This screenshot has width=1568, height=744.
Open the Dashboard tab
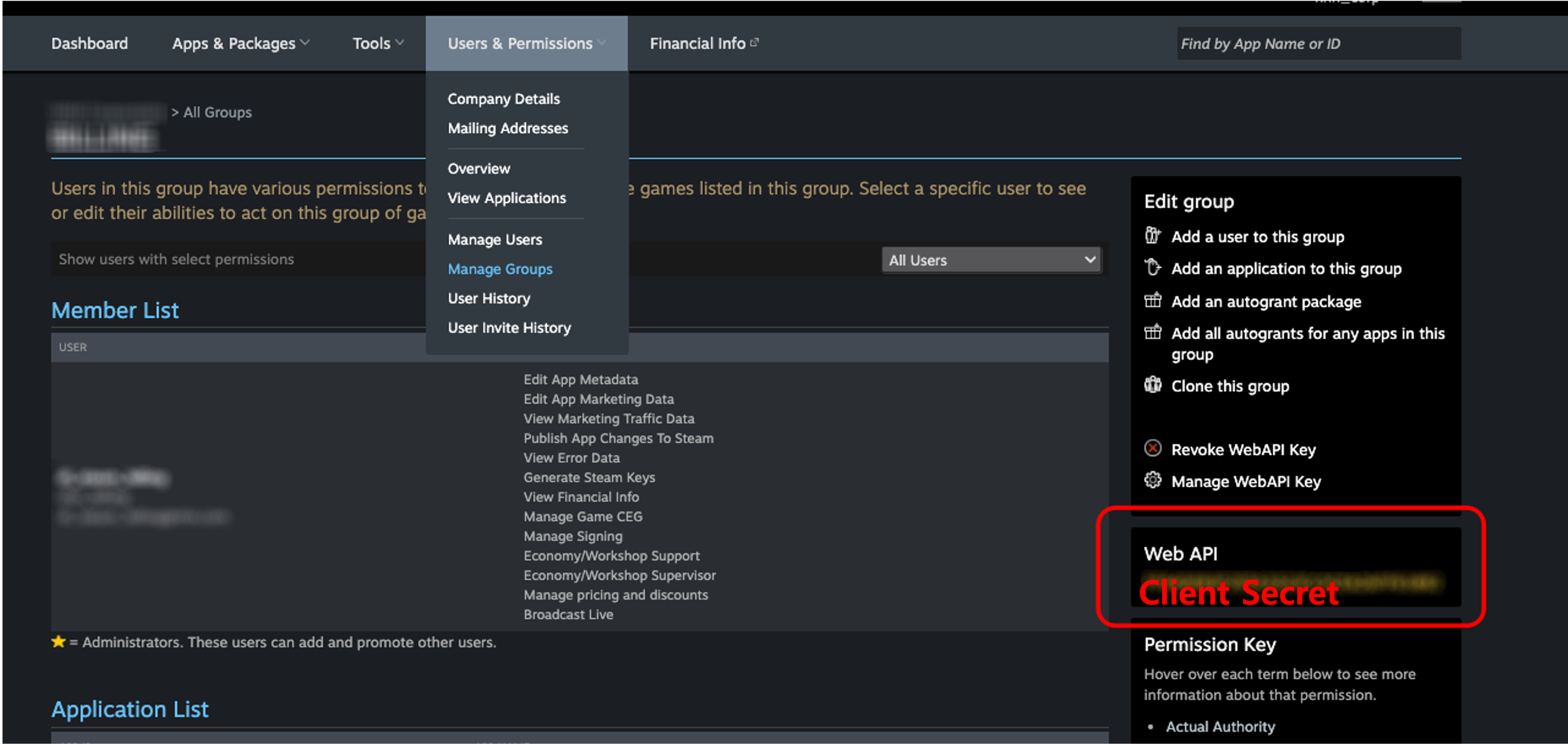pos(89,44)
